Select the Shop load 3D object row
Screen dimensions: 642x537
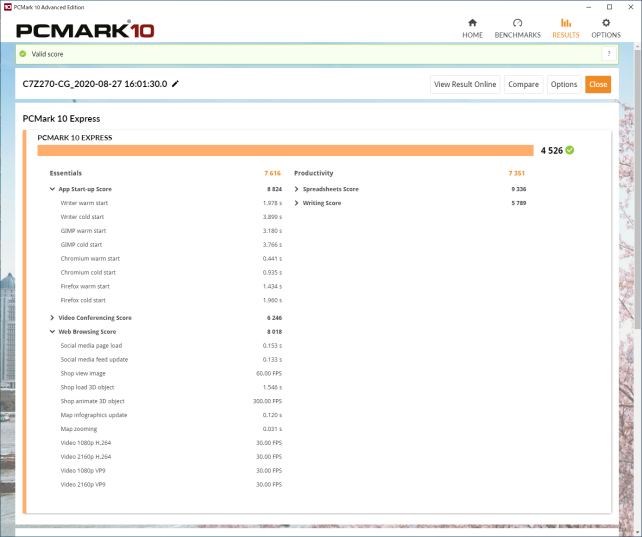pyautogui.click(x=171, y=387)
